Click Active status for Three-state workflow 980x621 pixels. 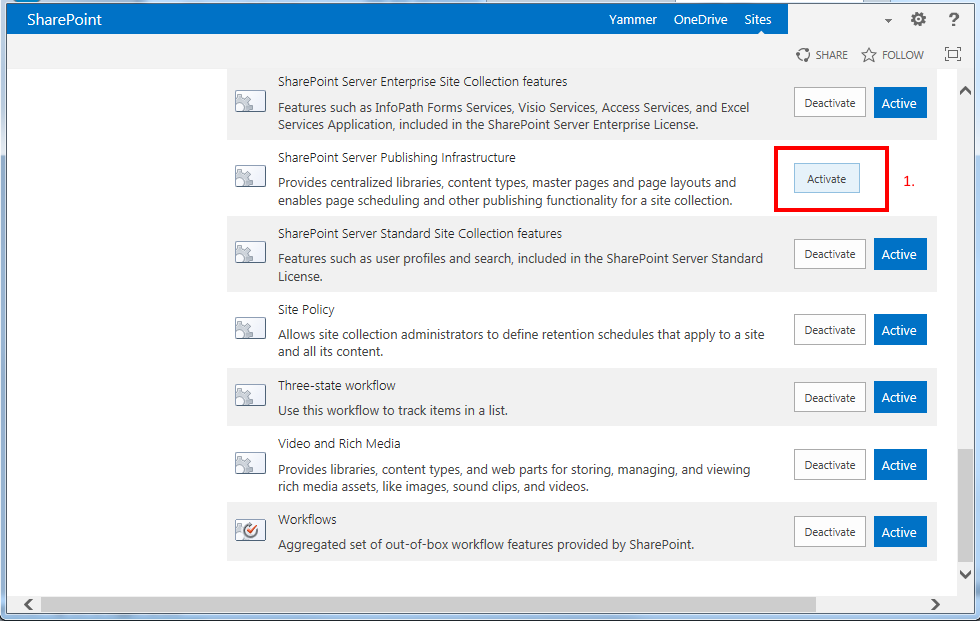point(899,398)
